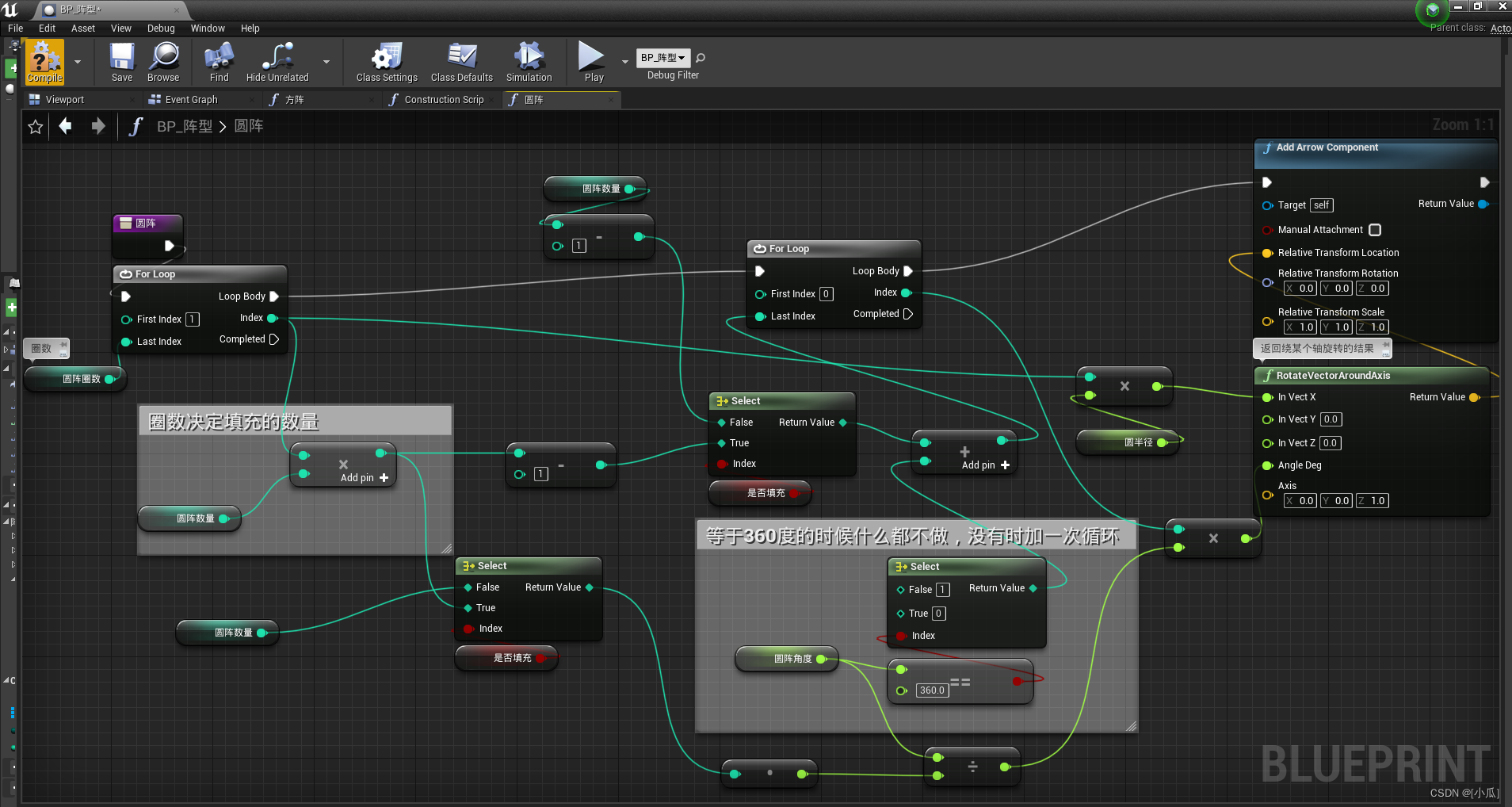Select the 圆阵角度 variable node
Viewport: 1512px width, 807px height.
coord(786,659)
